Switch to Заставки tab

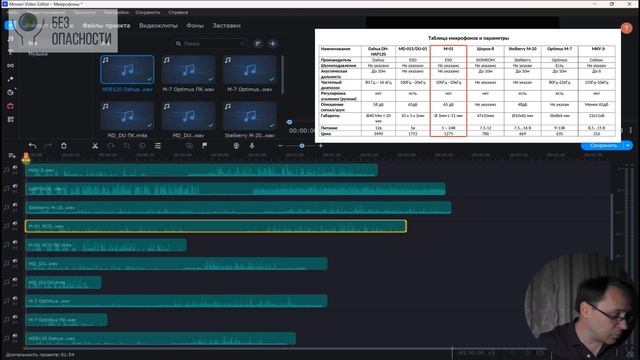pyautogui.click(x=226, y=26)
